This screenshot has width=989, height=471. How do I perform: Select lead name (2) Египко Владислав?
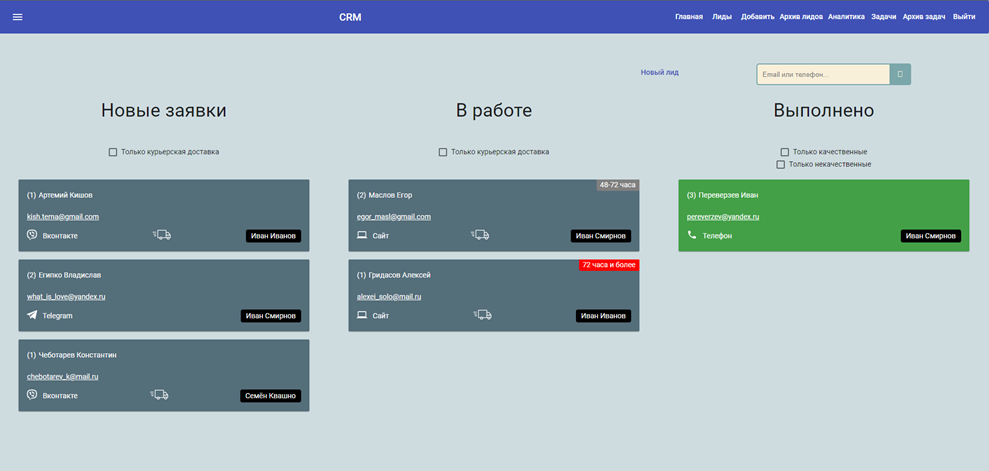[x=64, y=276]
